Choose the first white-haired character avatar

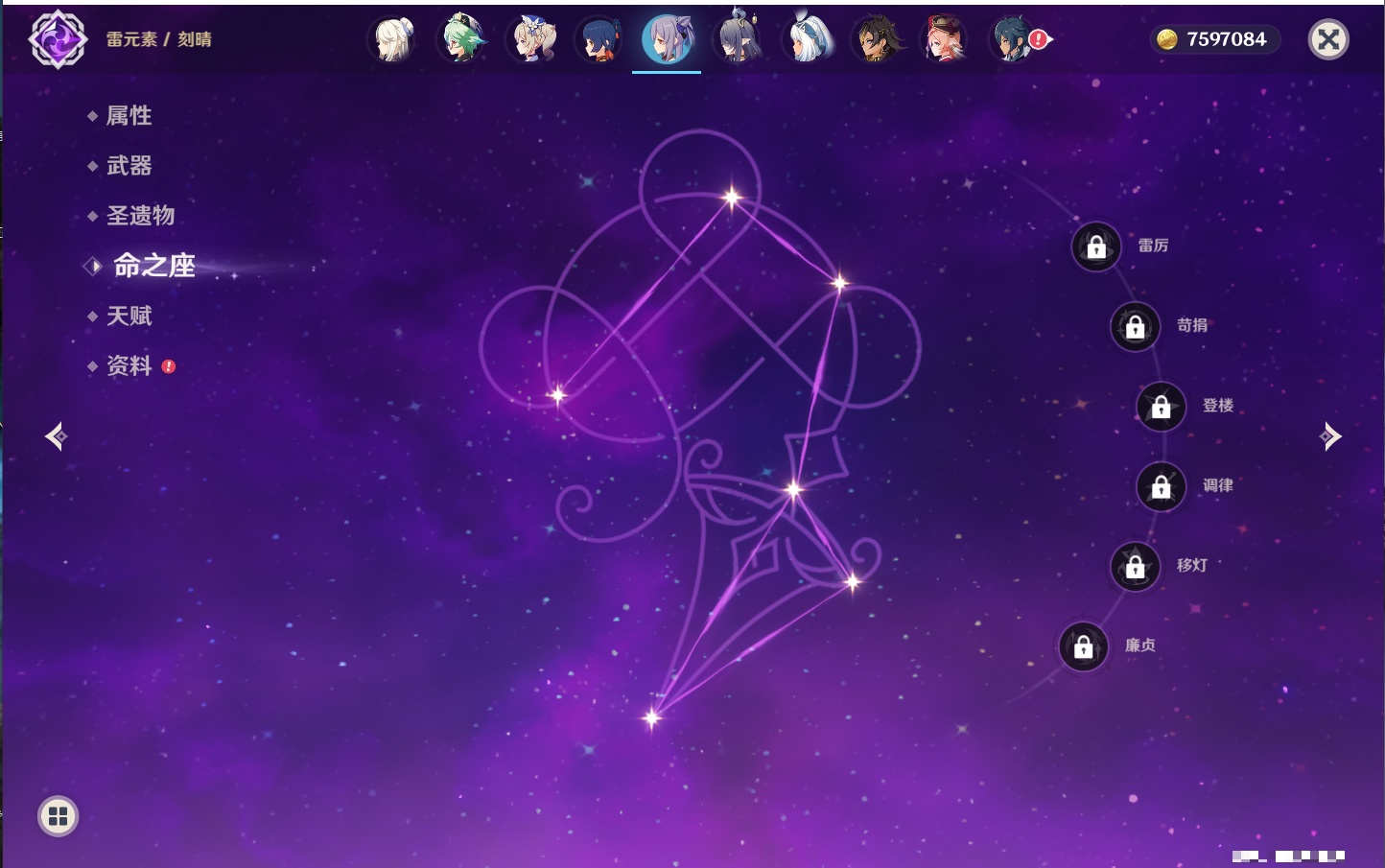392,39
